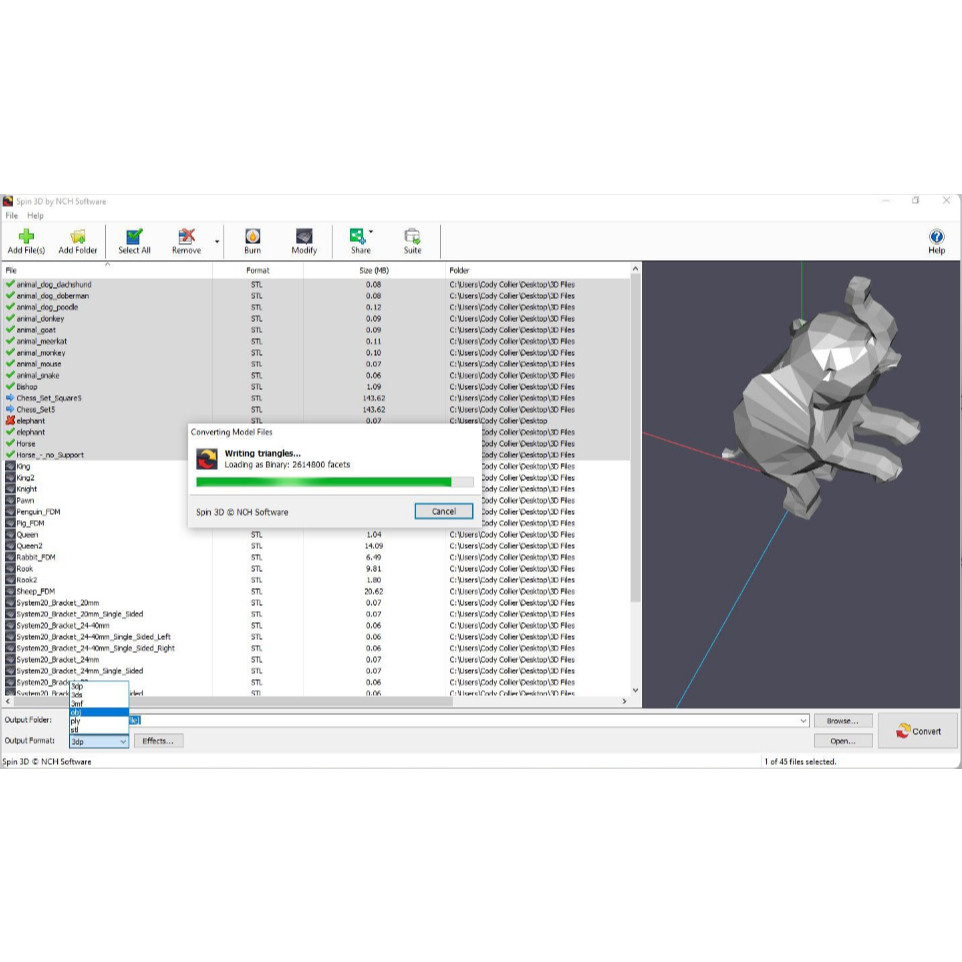Open the Burn tool
The width and height of the screenshot is (962, 962).
point(253,240)
